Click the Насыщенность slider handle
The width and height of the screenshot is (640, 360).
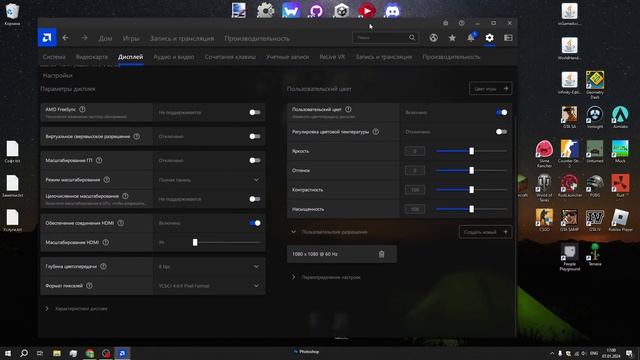tap(471, 209)
